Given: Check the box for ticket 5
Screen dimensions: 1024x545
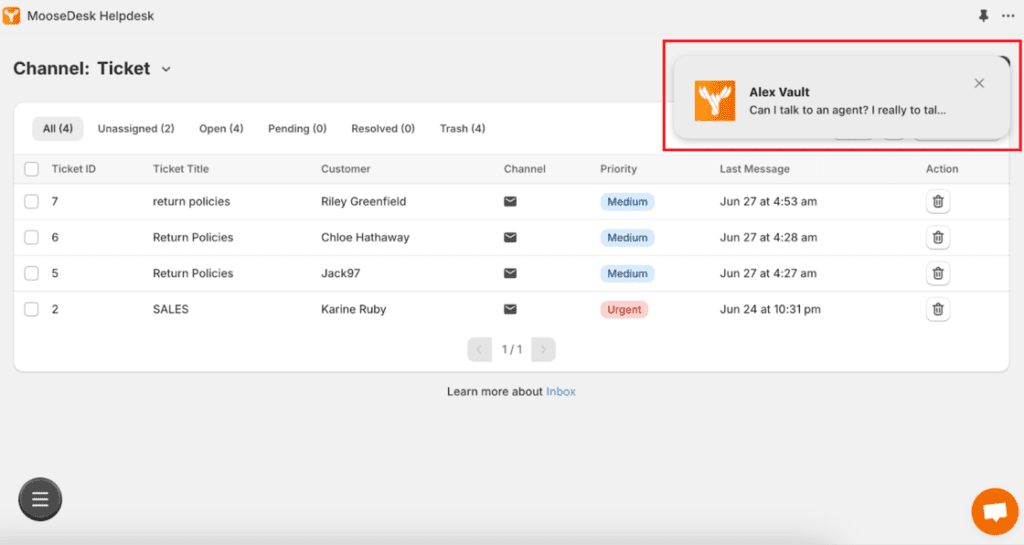Looking at the screenshot, I should (x=31, y=273).
